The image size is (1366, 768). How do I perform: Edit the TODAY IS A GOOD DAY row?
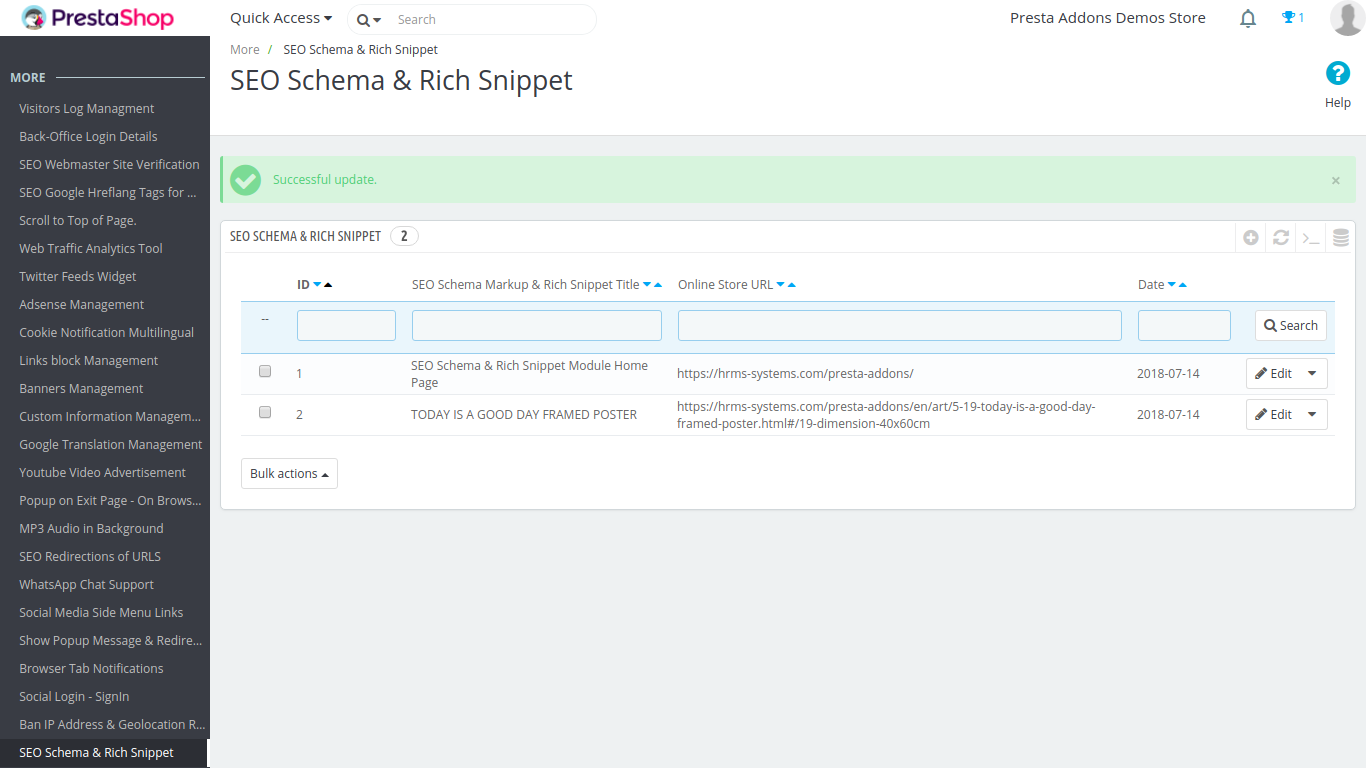[x=1273, y=415]
